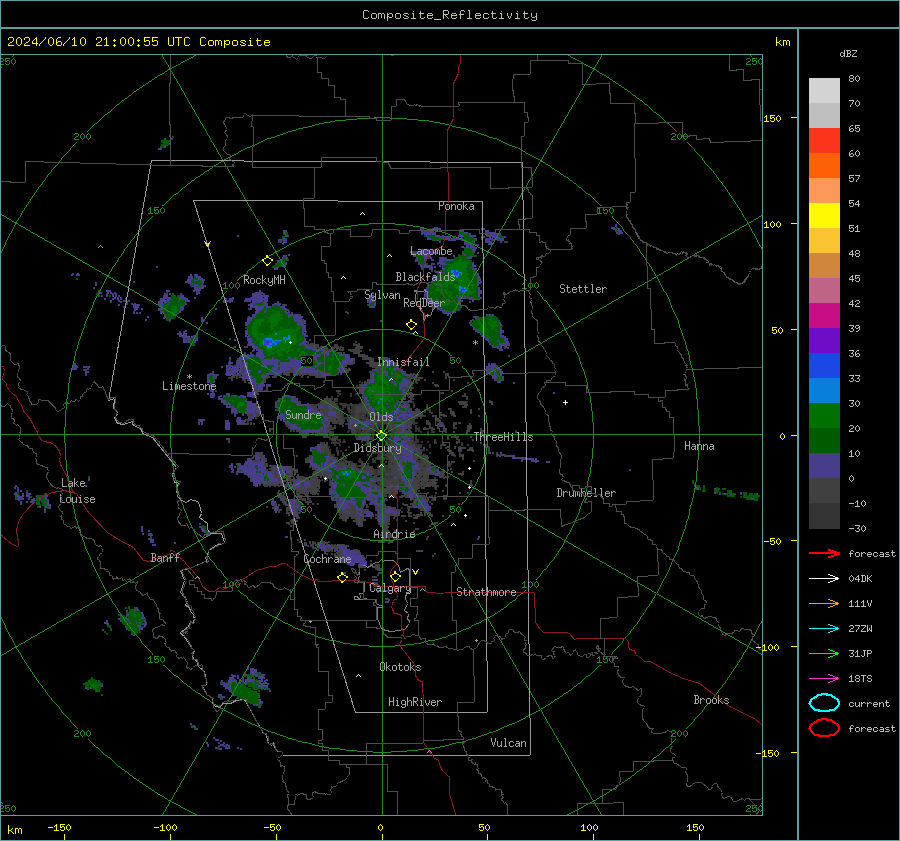Select the dark orange 60 dBZ swatch
The image size is (900, 841).
coord(824,165)
